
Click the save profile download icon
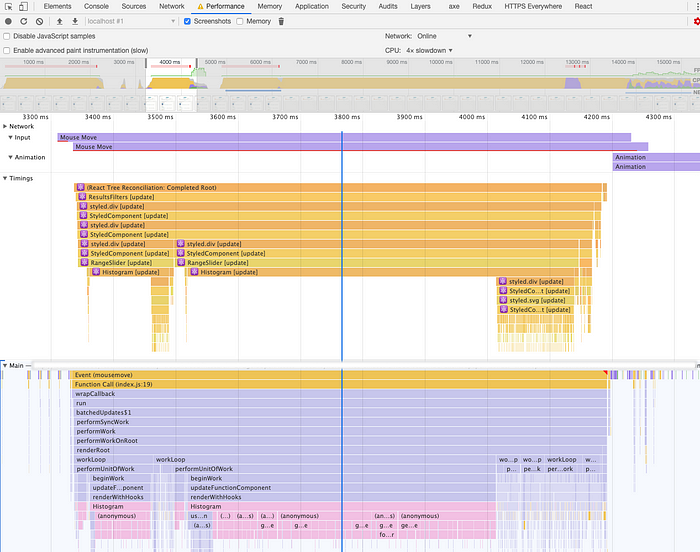point(75,21)
